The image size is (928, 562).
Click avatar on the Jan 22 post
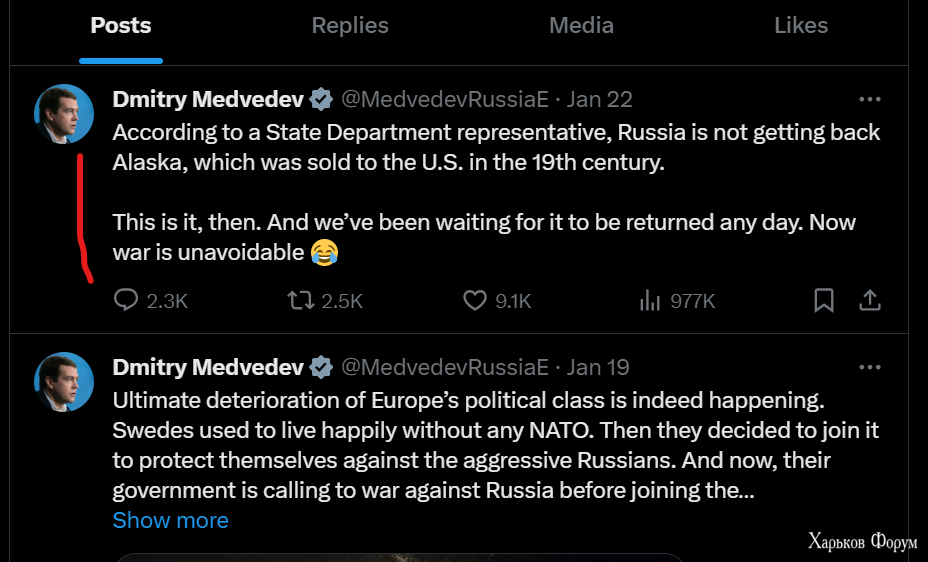[x=64, y=114]
